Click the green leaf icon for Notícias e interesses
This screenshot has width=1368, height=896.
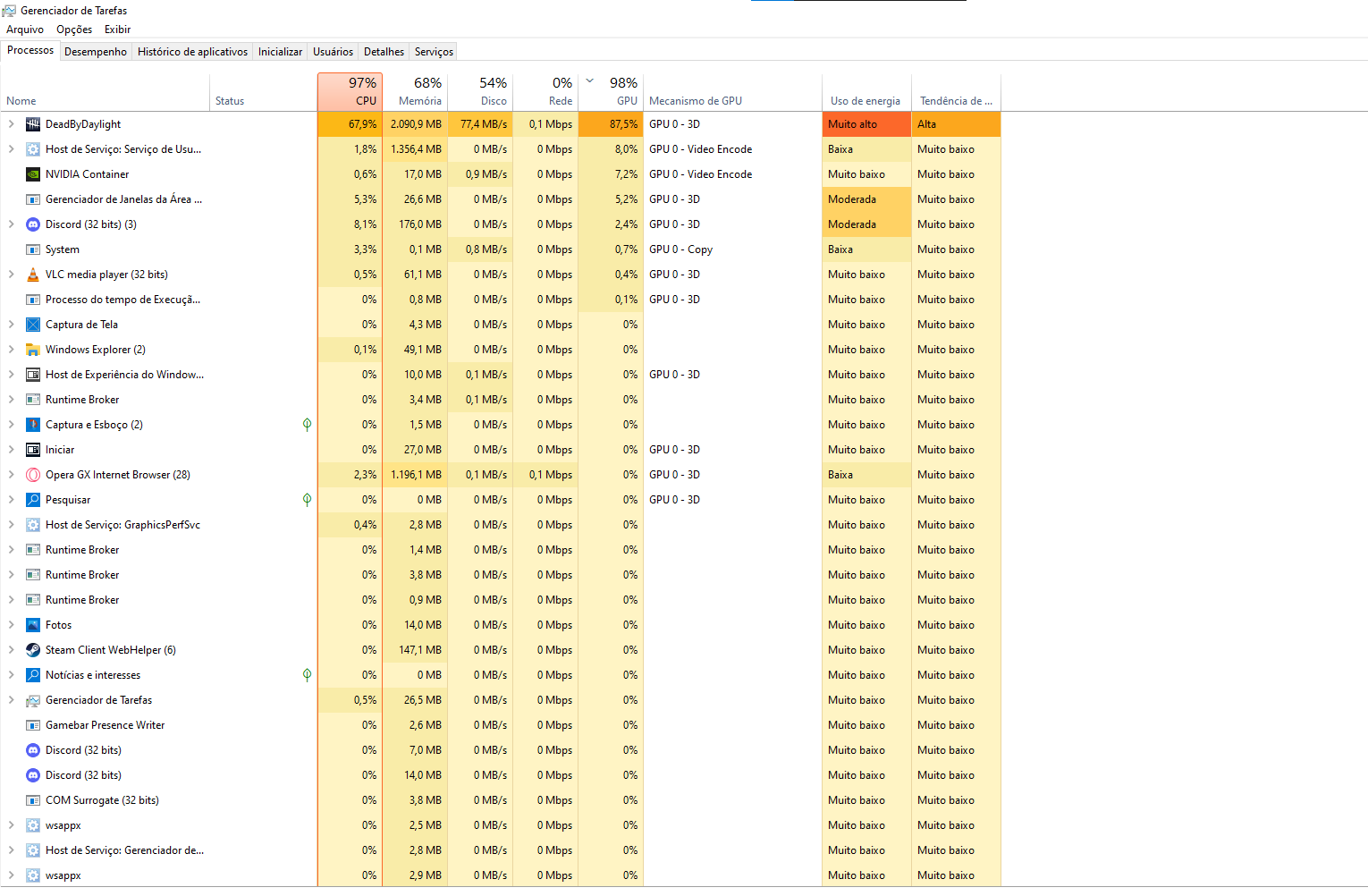(307, 675)
